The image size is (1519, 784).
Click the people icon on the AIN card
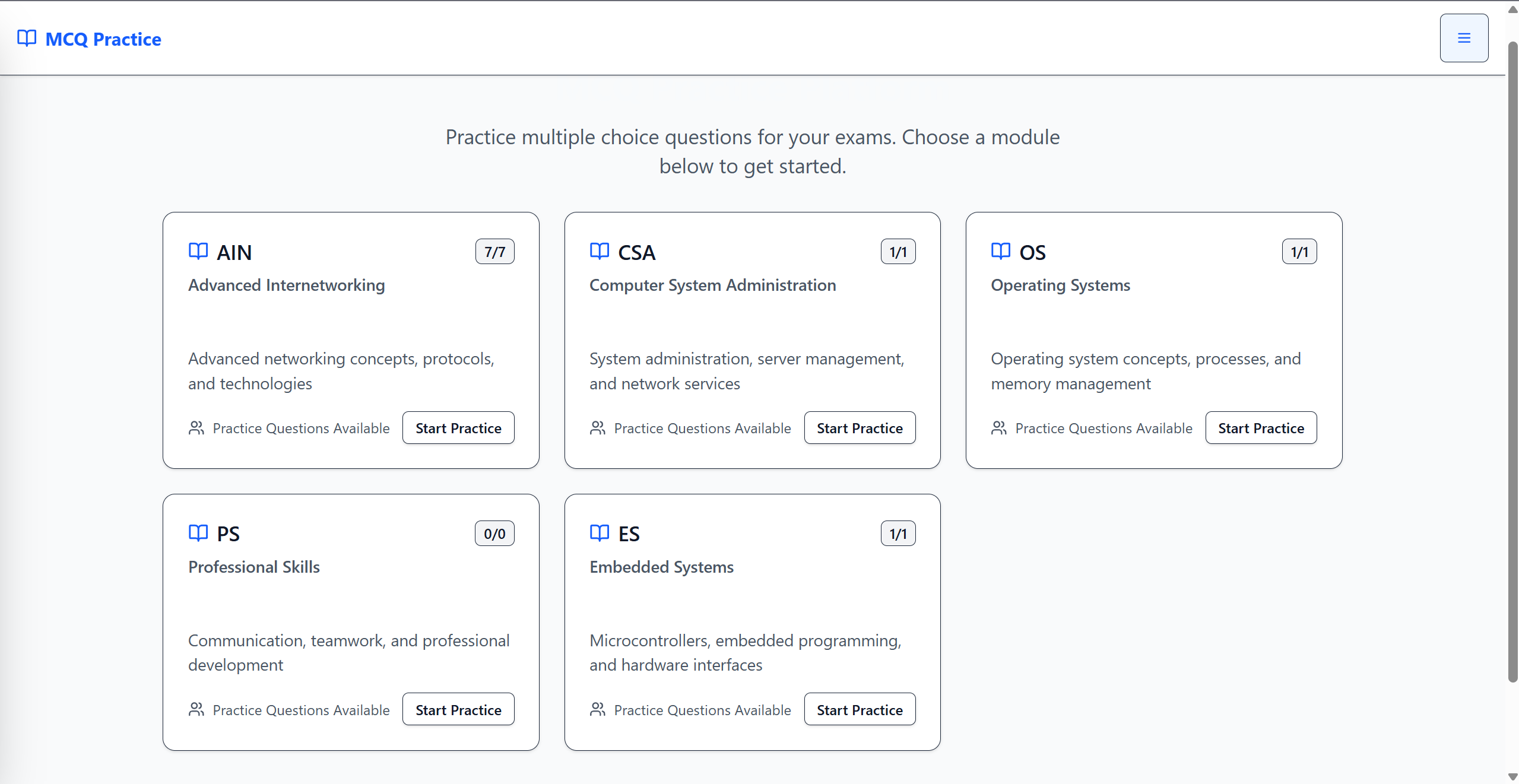pyautogui.click(x=196, y=427)
